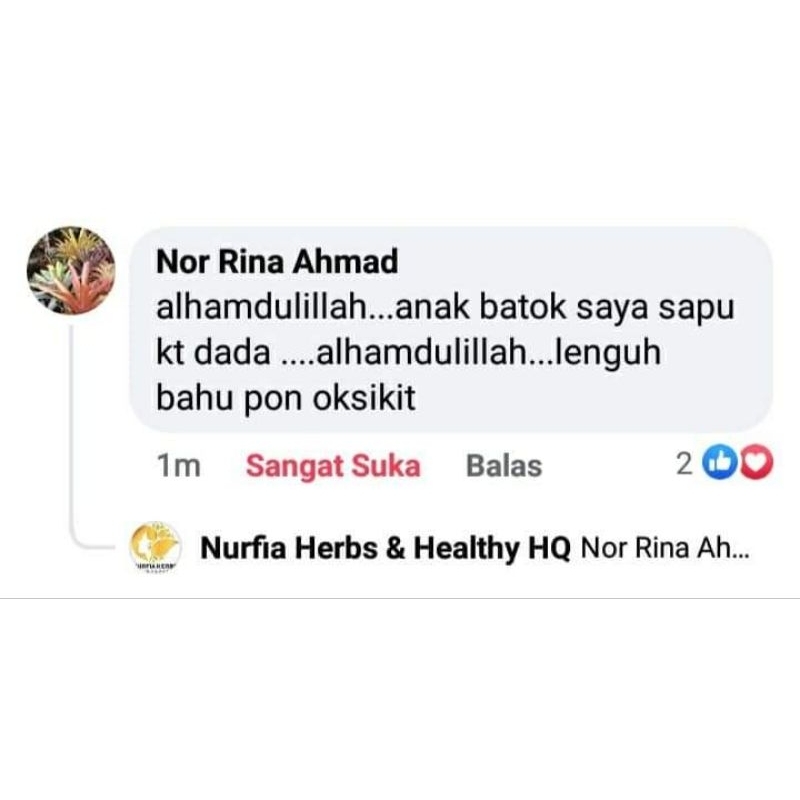Expand the truncated Nor Rina Ah... reply
Screen dimensions: 800x800
[x=665, y=548]
